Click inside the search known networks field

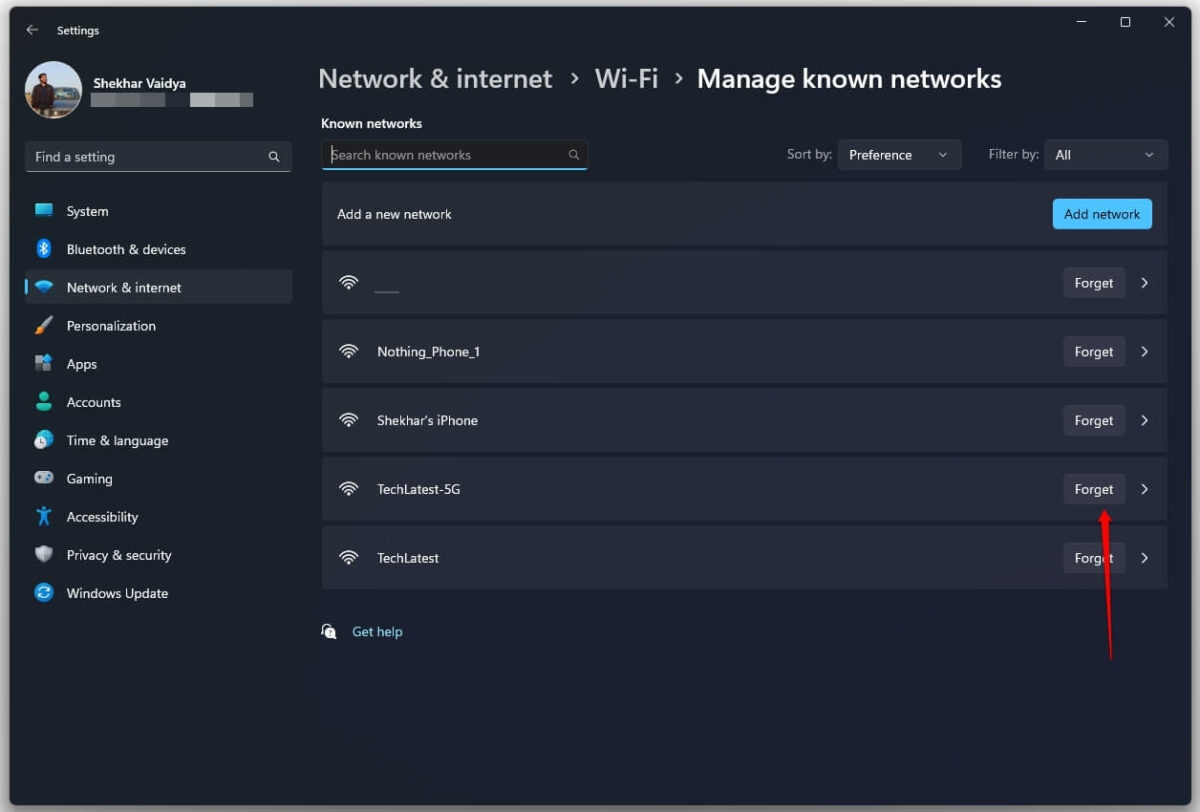[x=450, y=155]
